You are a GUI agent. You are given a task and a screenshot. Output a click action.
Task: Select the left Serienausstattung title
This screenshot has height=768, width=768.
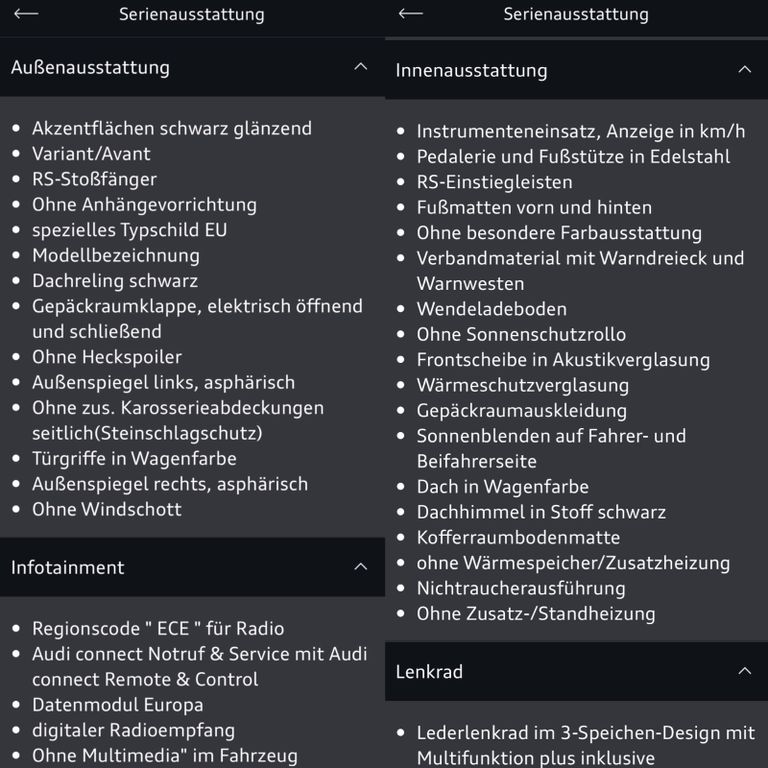192,14
